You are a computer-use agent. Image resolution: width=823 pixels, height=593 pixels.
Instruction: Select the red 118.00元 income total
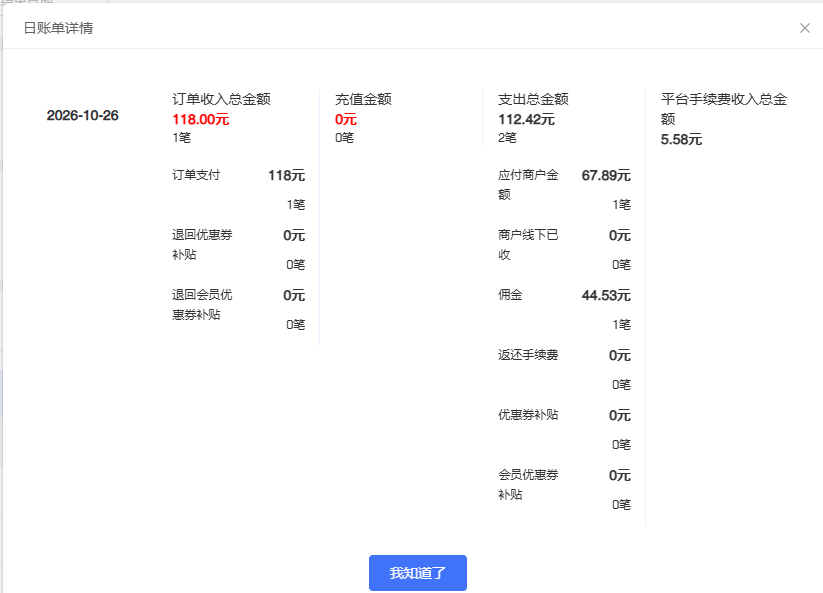pos(201,119)
